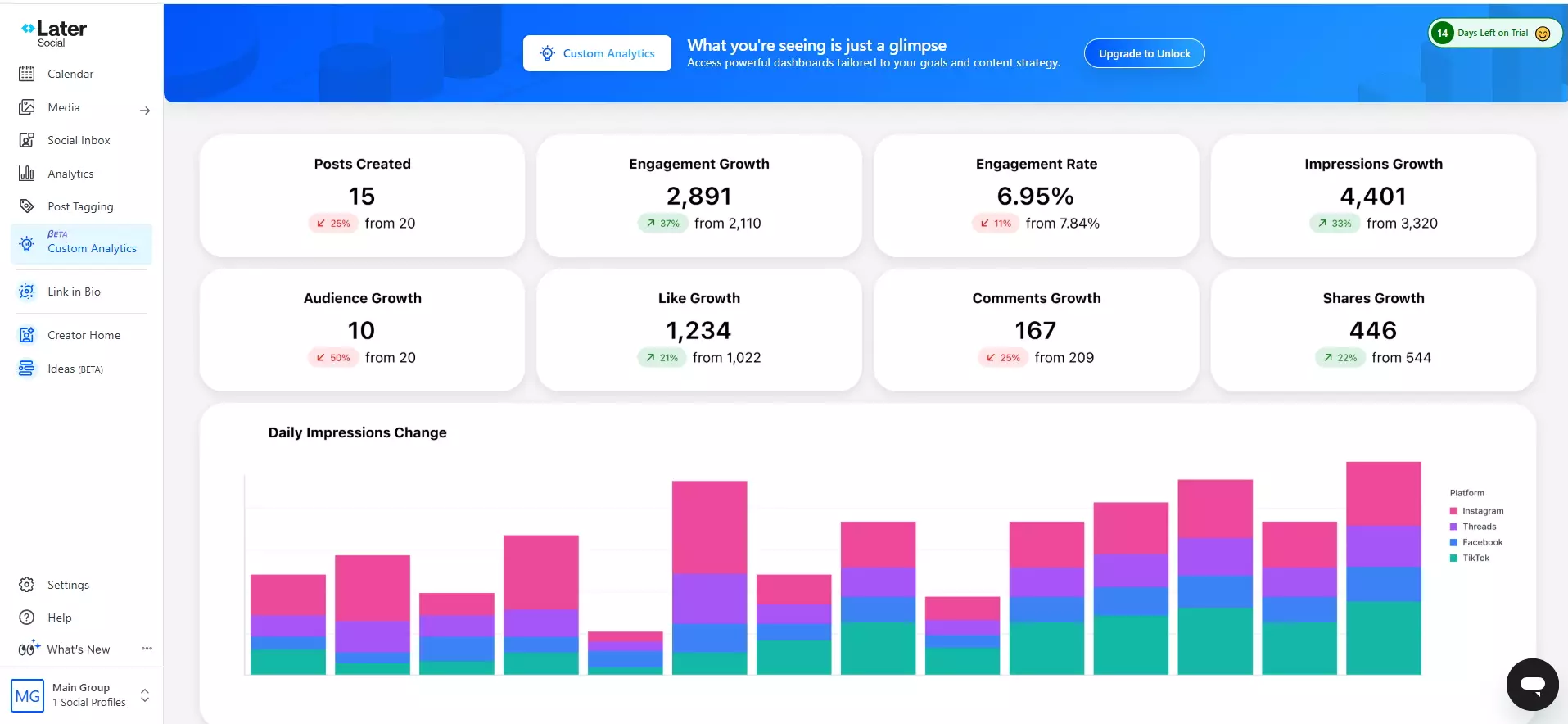Image resolution: width=1568 pixels, height=724 pixels.
Task: Click the Later Social logo
Action: tap(54, 33)
